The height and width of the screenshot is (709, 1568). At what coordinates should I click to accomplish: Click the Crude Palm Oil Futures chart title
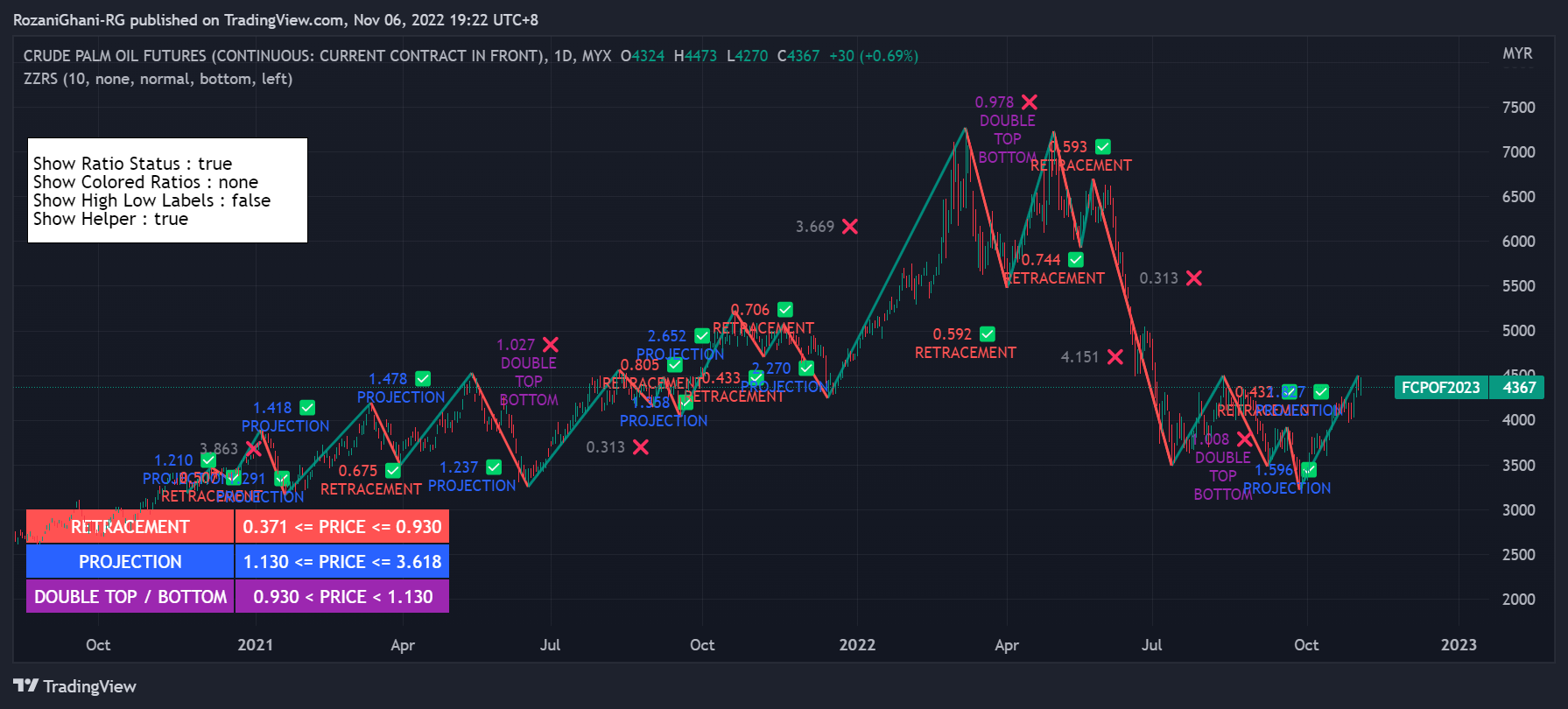317,56
